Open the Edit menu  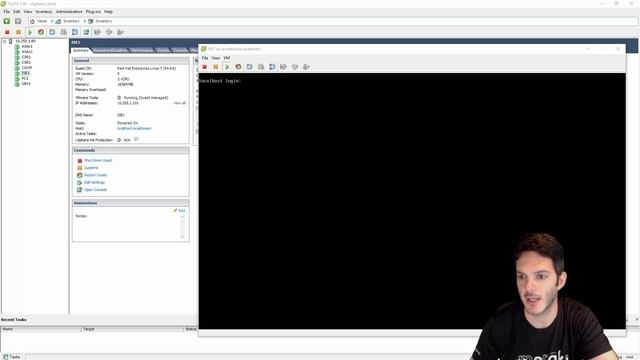click(x=16, y=11)
